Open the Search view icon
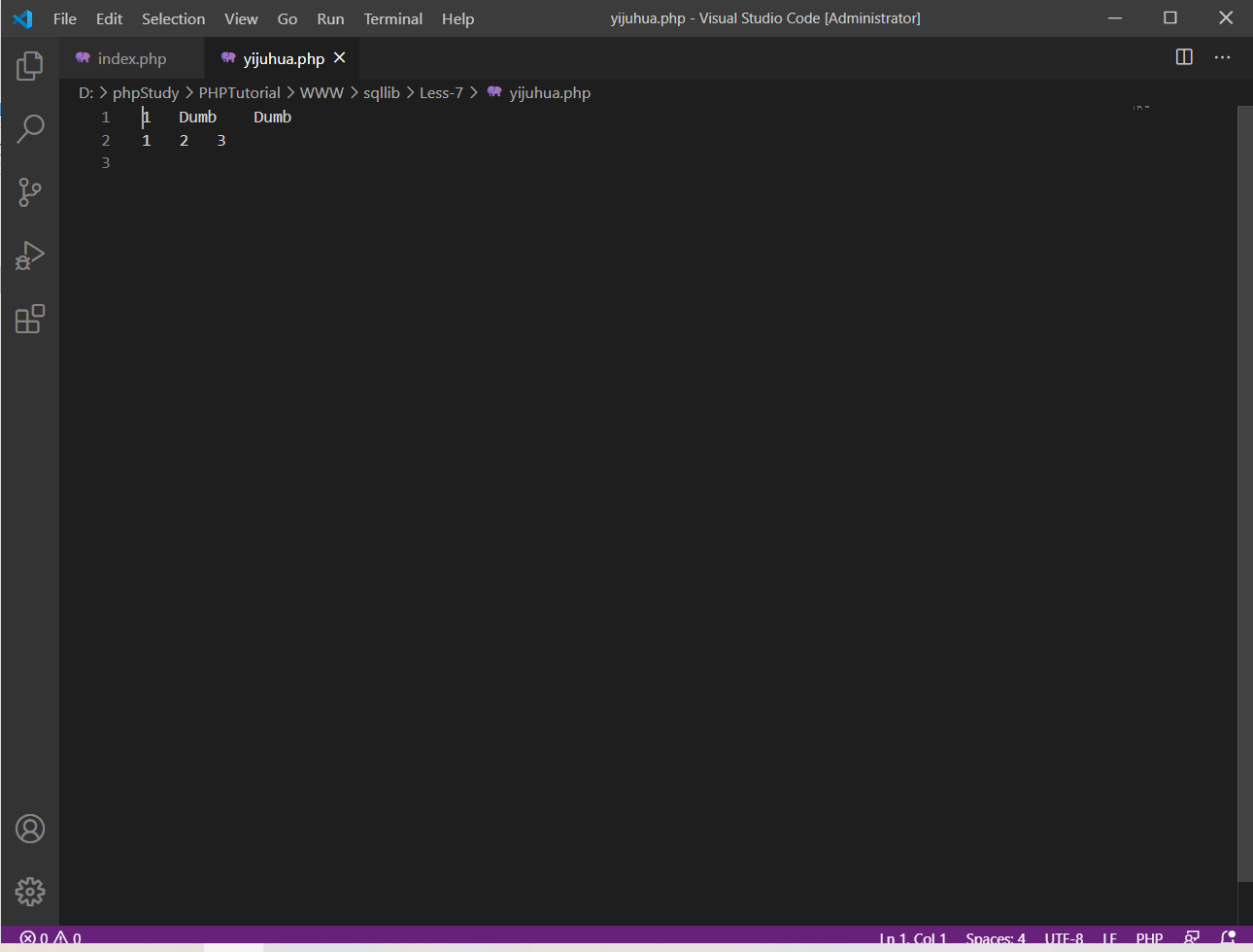 [30, 128]
